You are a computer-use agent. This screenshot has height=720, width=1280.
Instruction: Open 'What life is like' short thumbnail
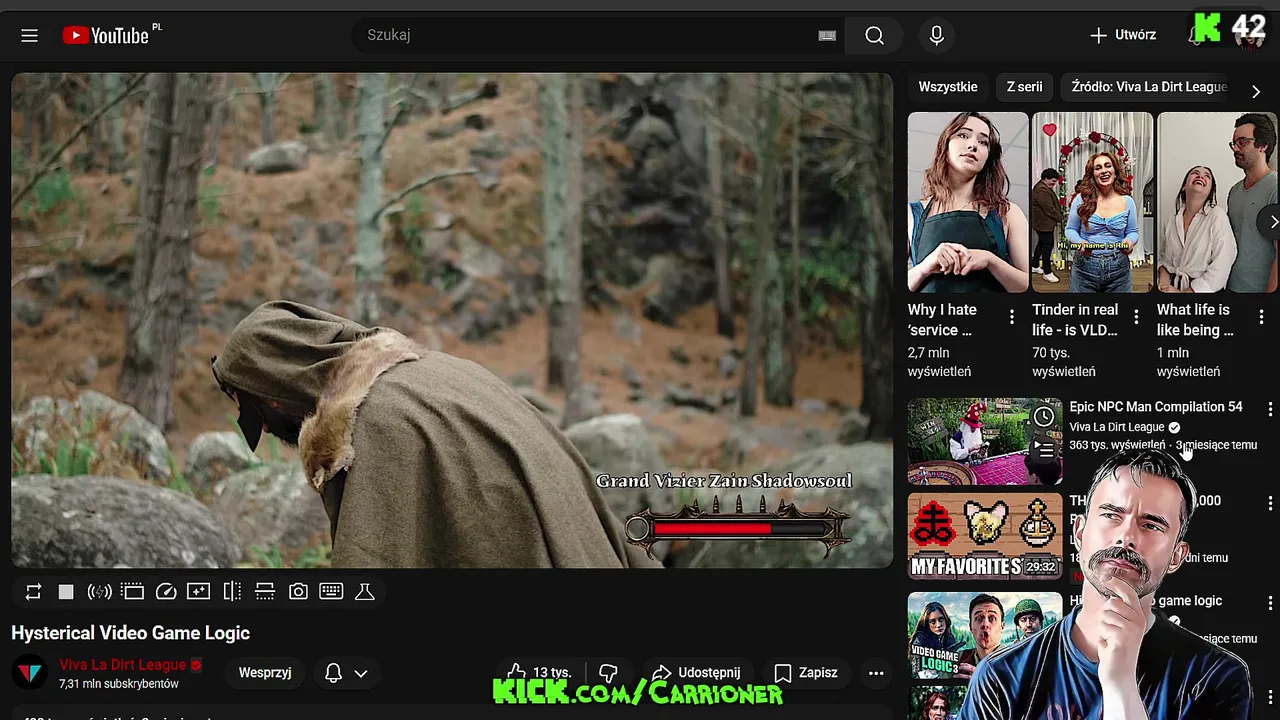pyautogui.click(x=1217, y=202)
